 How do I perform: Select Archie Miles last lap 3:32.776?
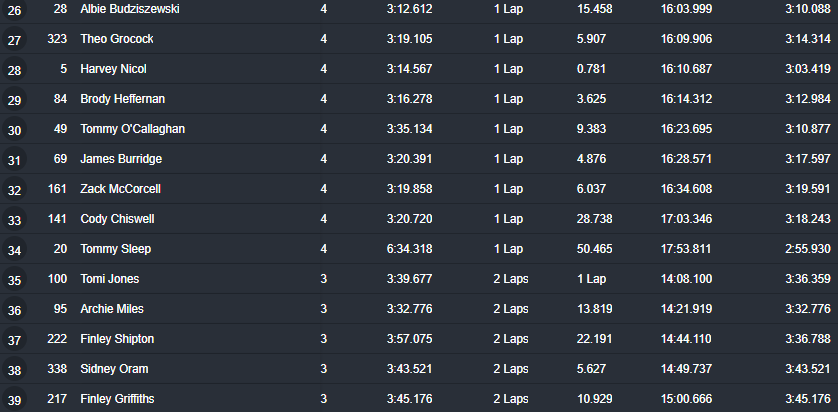(409, 308)
